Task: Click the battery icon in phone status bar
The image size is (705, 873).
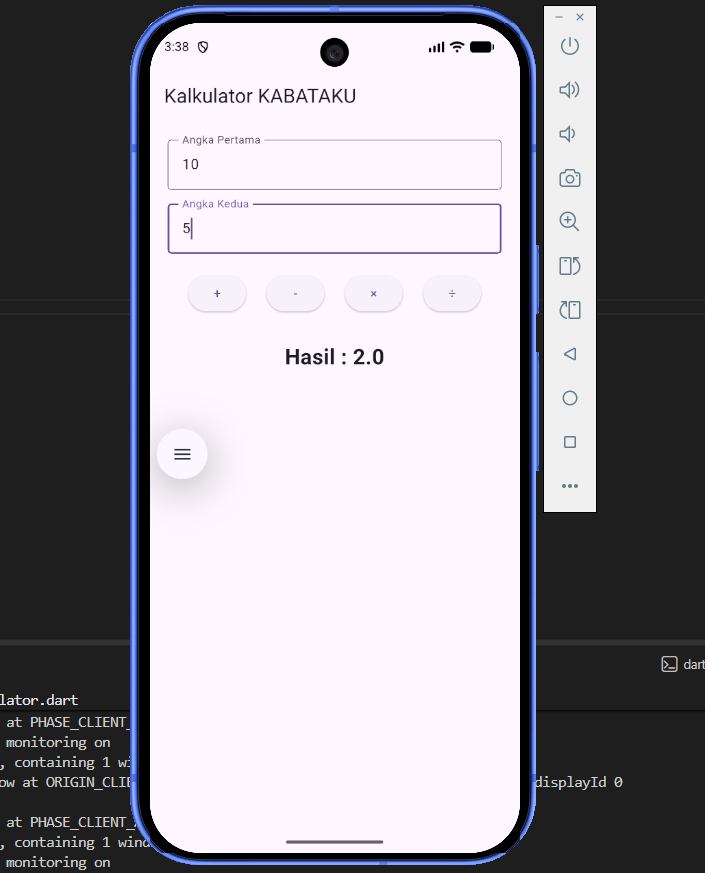Action: [x=482, y=47]
